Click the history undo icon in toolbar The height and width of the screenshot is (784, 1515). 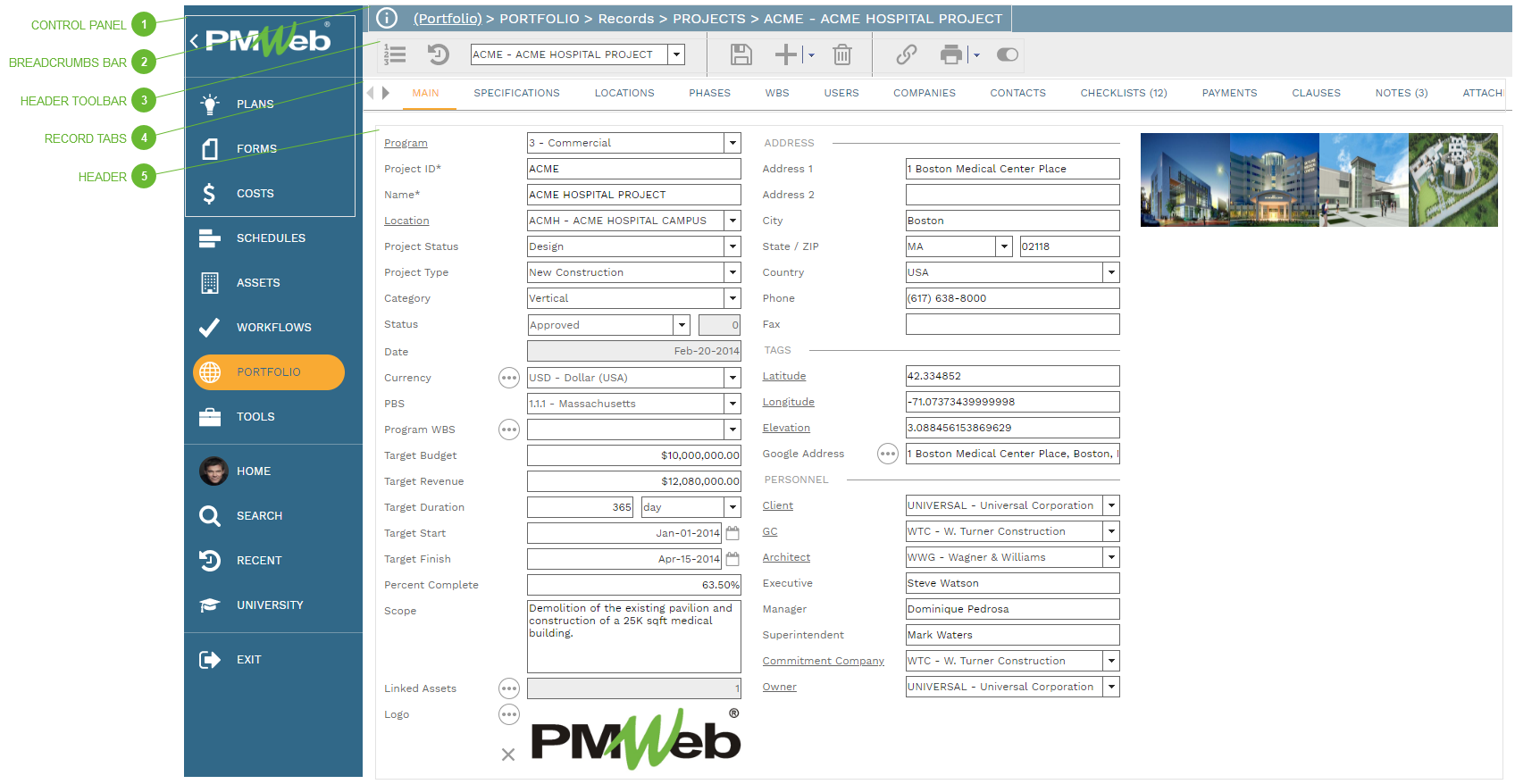[x=438, y=54]
